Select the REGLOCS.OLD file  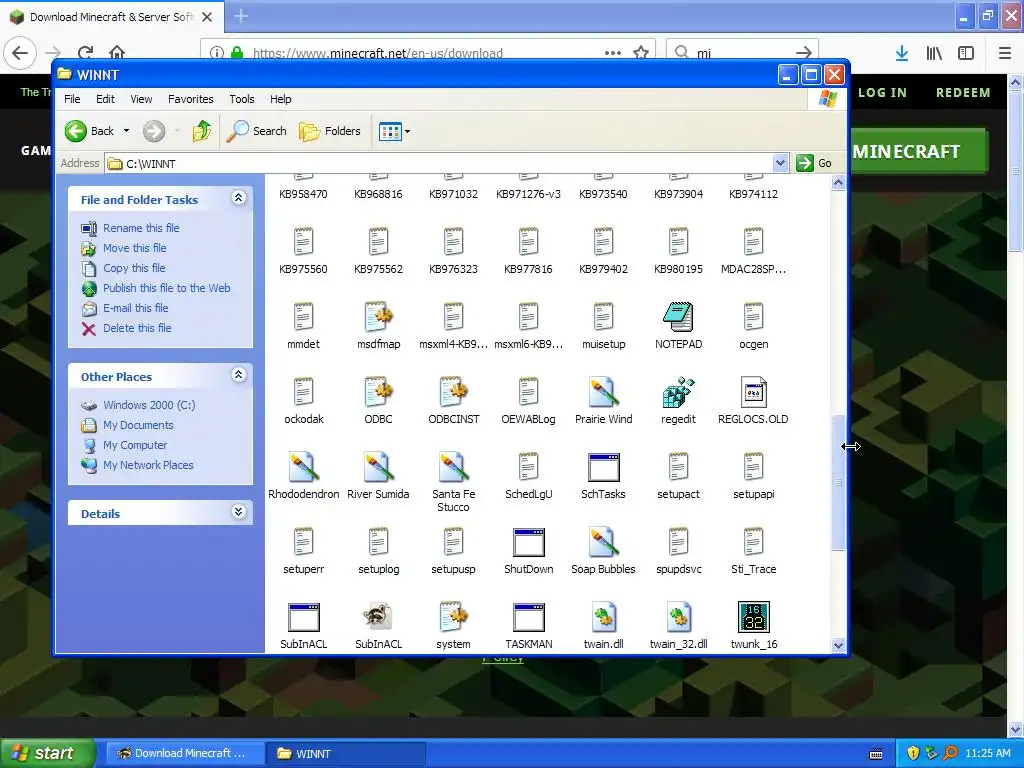click(x=753, y=392)
